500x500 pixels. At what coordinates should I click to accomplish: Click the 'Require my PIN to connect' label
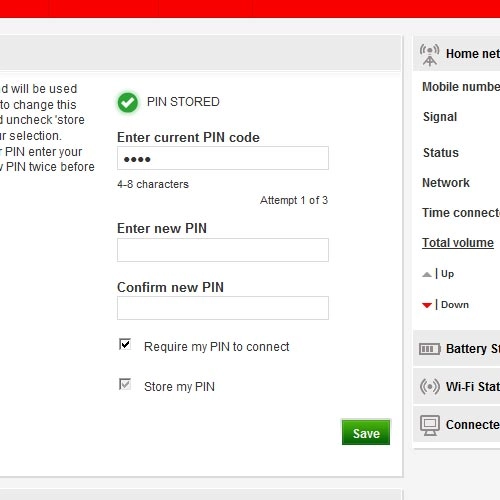(217, 347)
